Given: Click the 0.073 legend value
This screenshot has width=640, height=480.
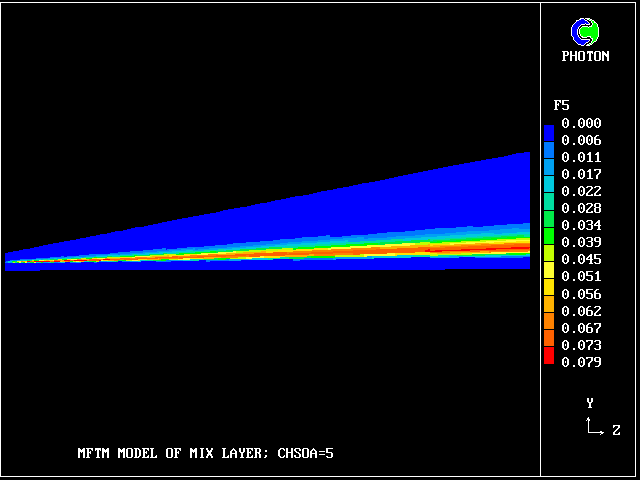Looking at the screenshot, I should pyautogui.click(x=581, y=345).
